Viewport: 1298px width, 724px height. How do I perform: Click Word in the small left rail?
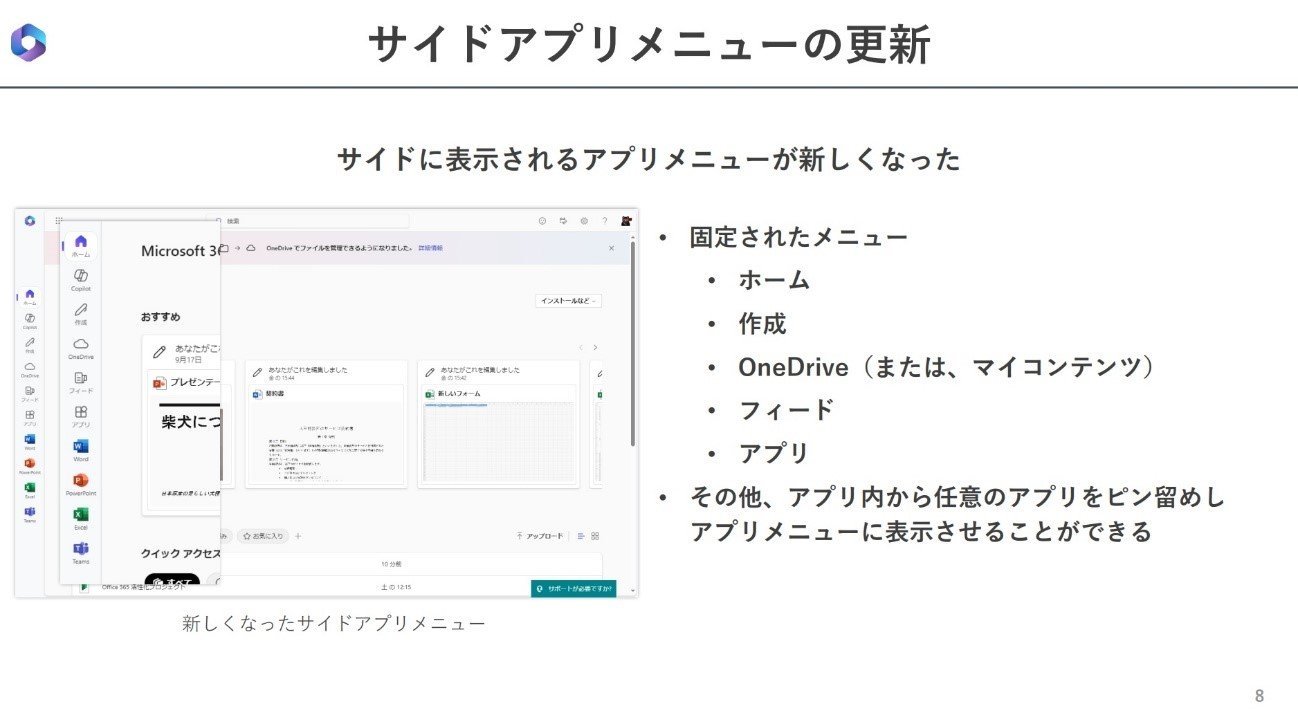(30, 441)
